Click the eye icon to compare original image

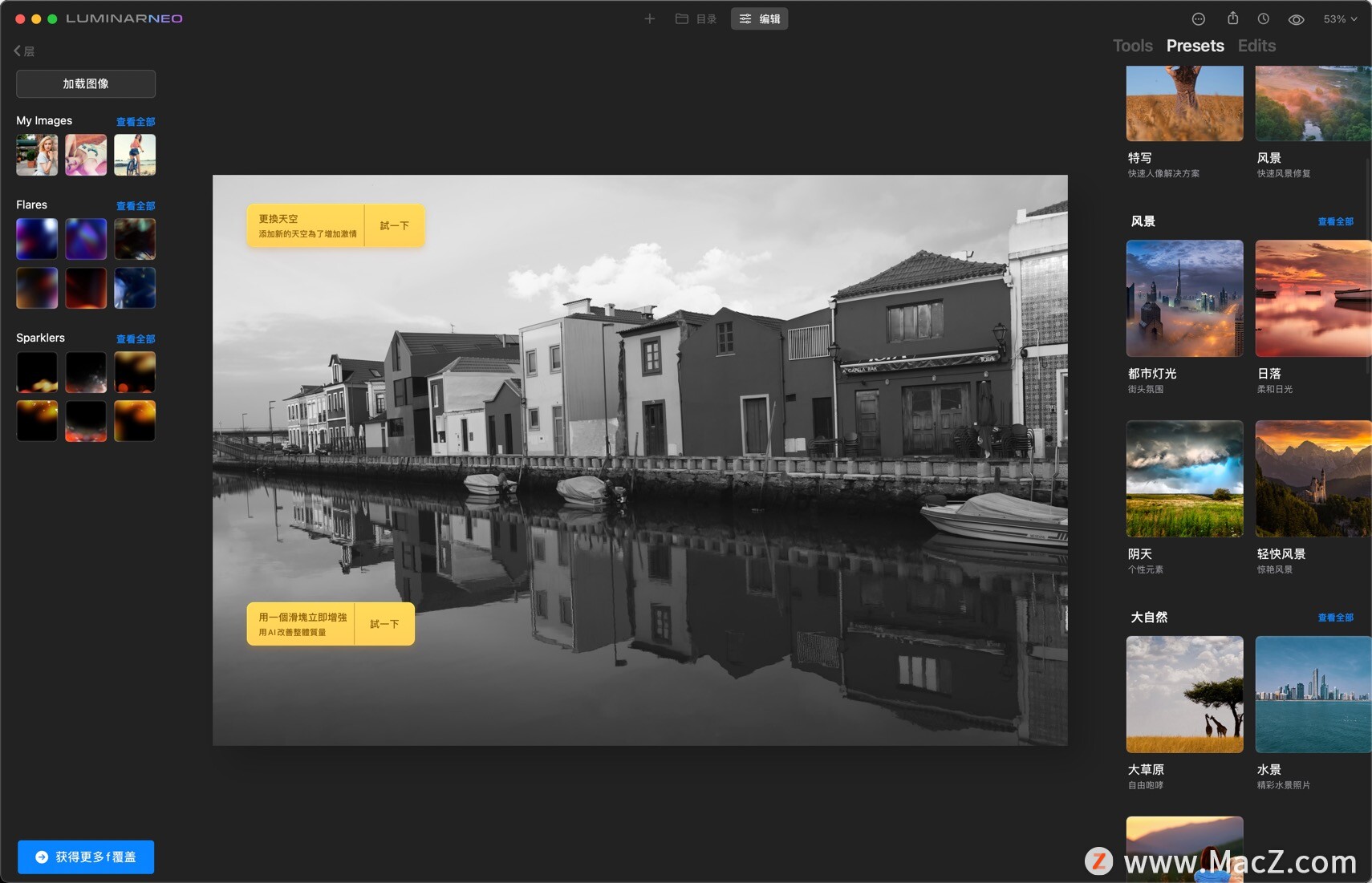1295,18
